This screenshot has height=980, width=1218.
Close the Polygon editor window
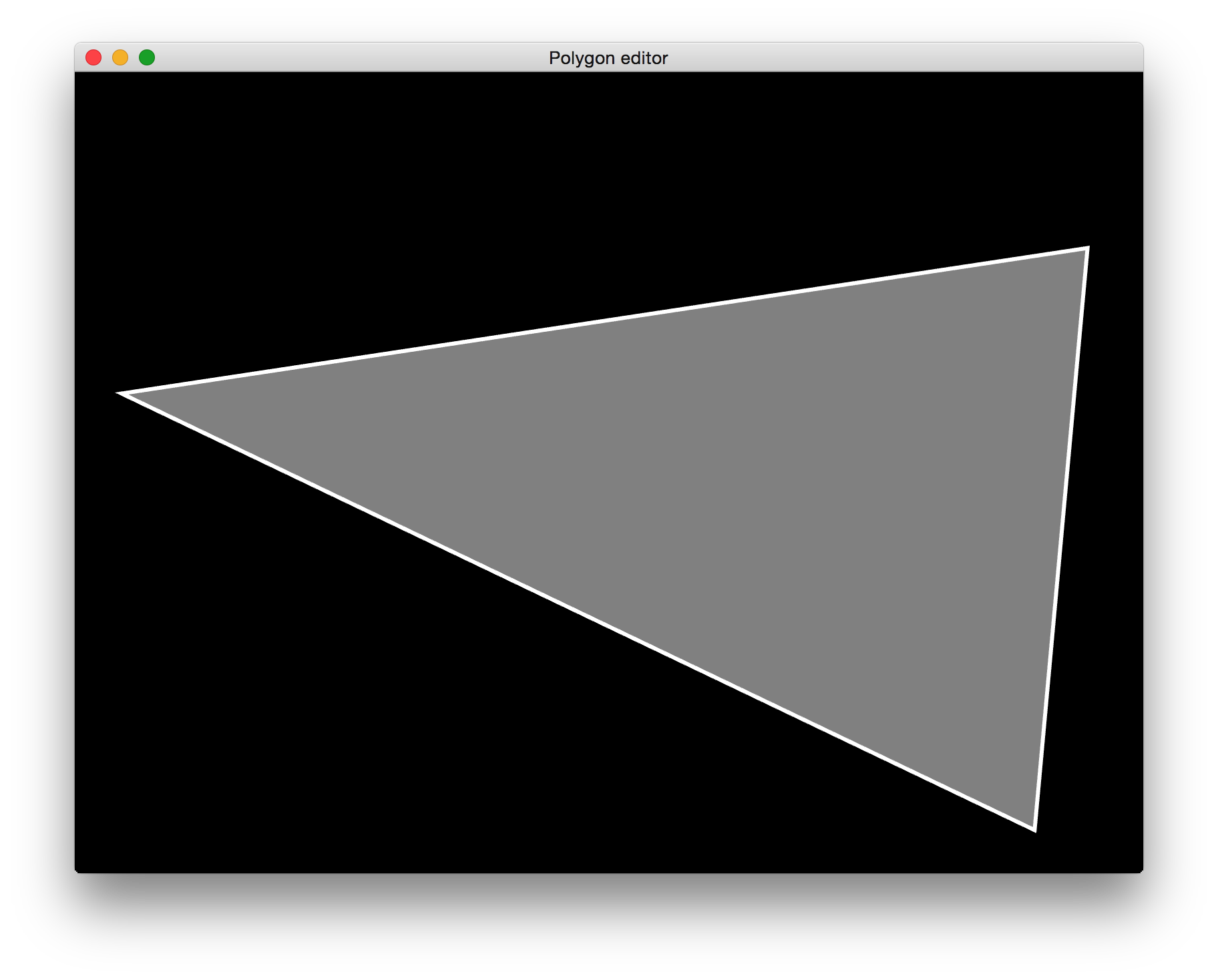(x=94, y=58)
